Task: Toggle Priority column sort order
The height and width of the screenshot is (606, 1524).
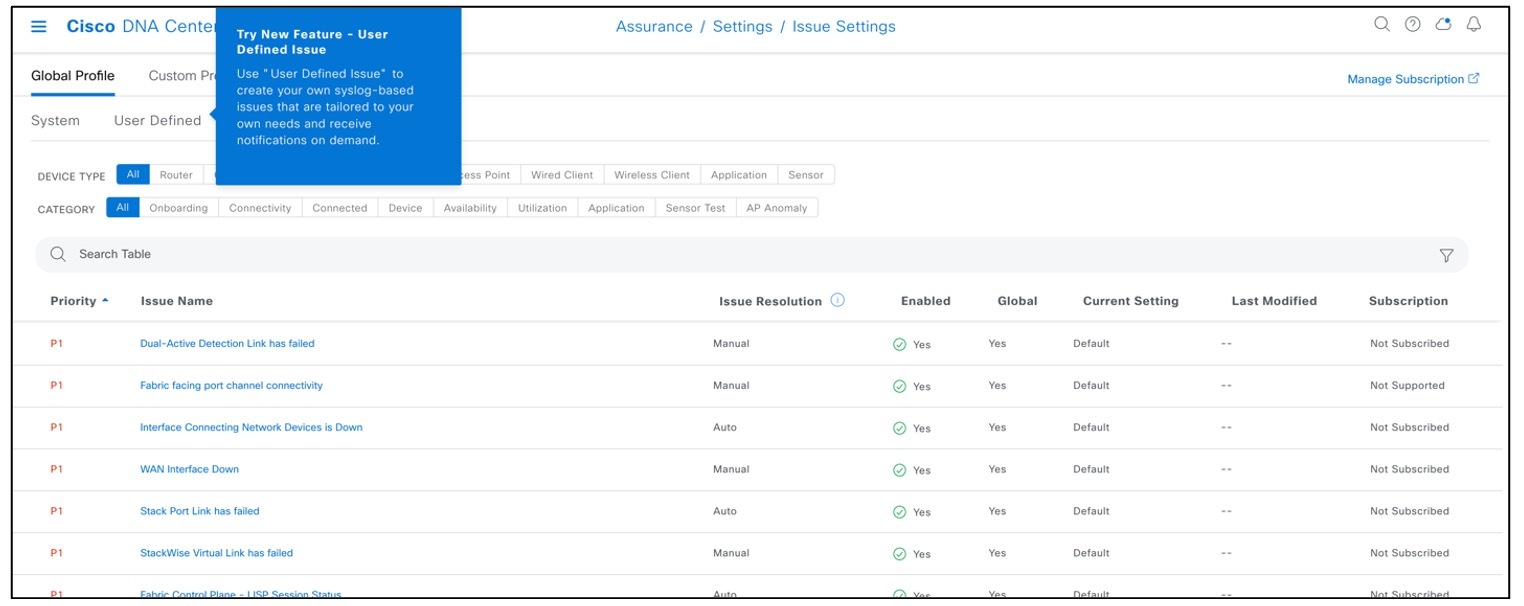Action: coord(78,300)
